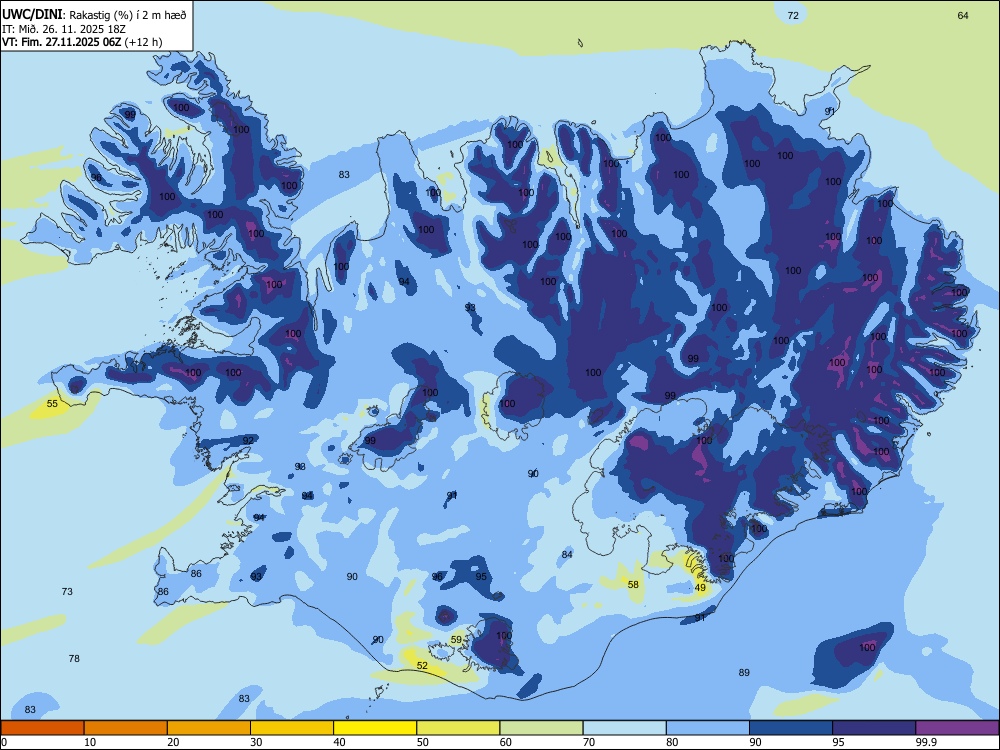Click the 58 humidity value label
Image resolution: width=1000 pixels, height=750 pixels.
[x=633, y=584]
